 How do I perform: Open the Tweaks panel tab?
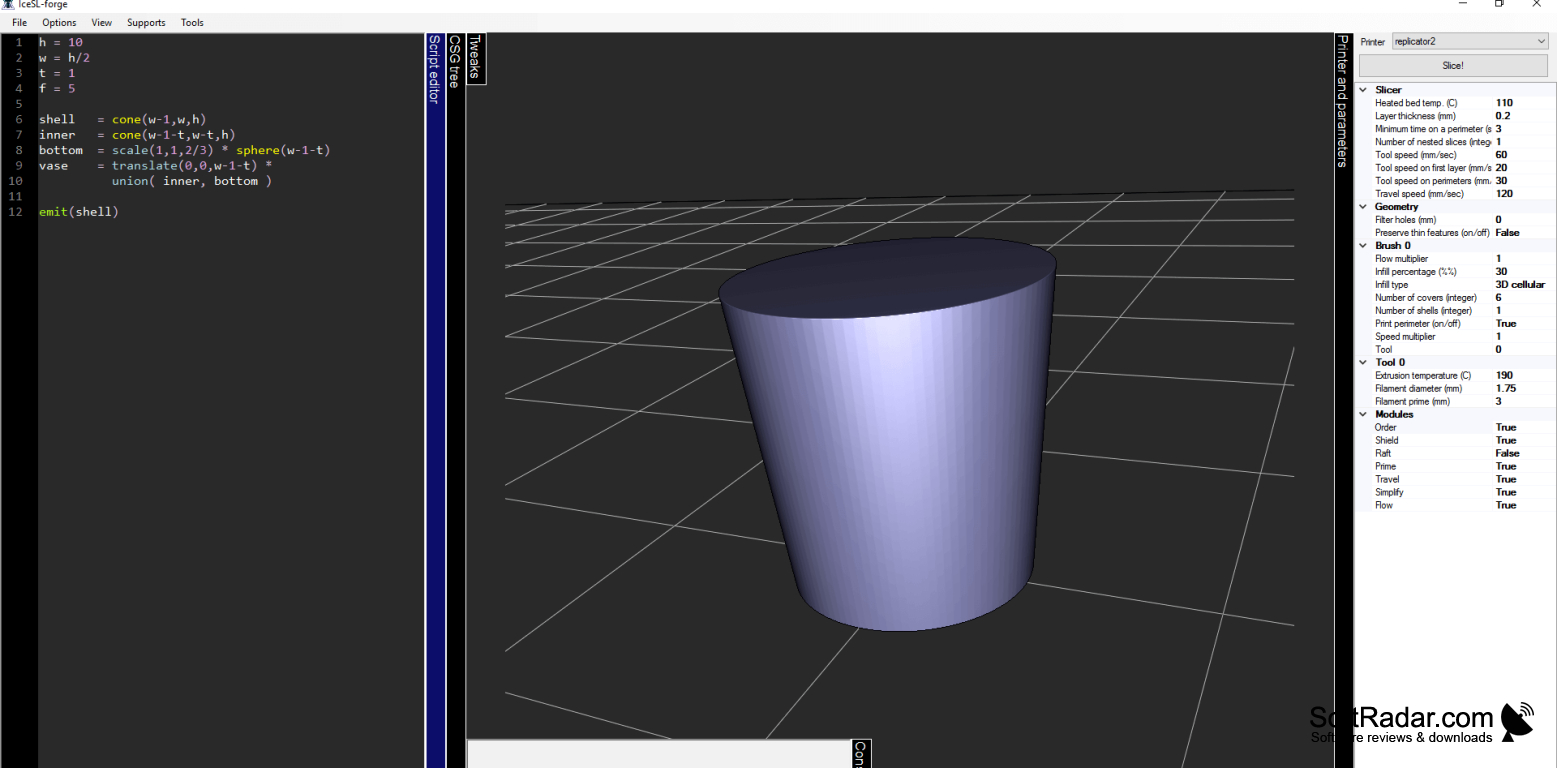(476, 58)
